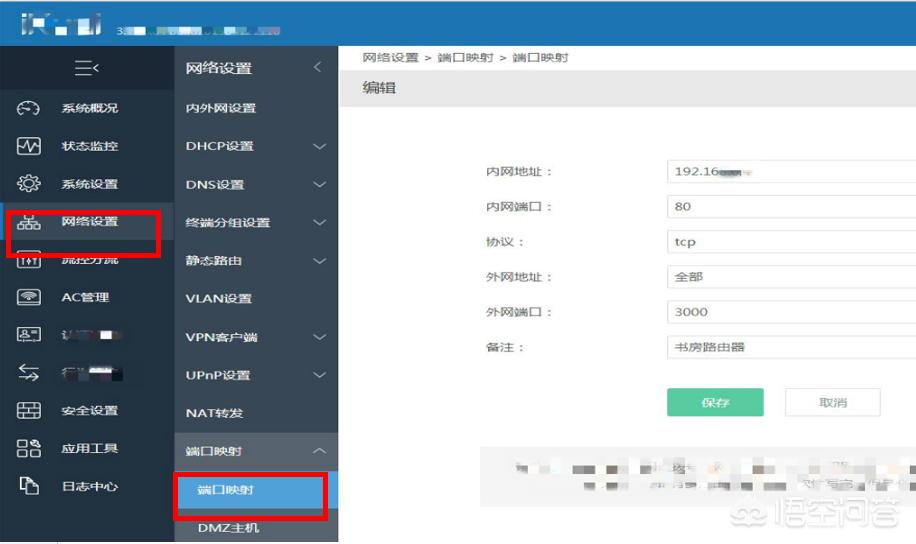The width and height of the screenshot is (916, 544).
Task: Expand the 静态路由 chevron
Action: click(x=319, y=261)
